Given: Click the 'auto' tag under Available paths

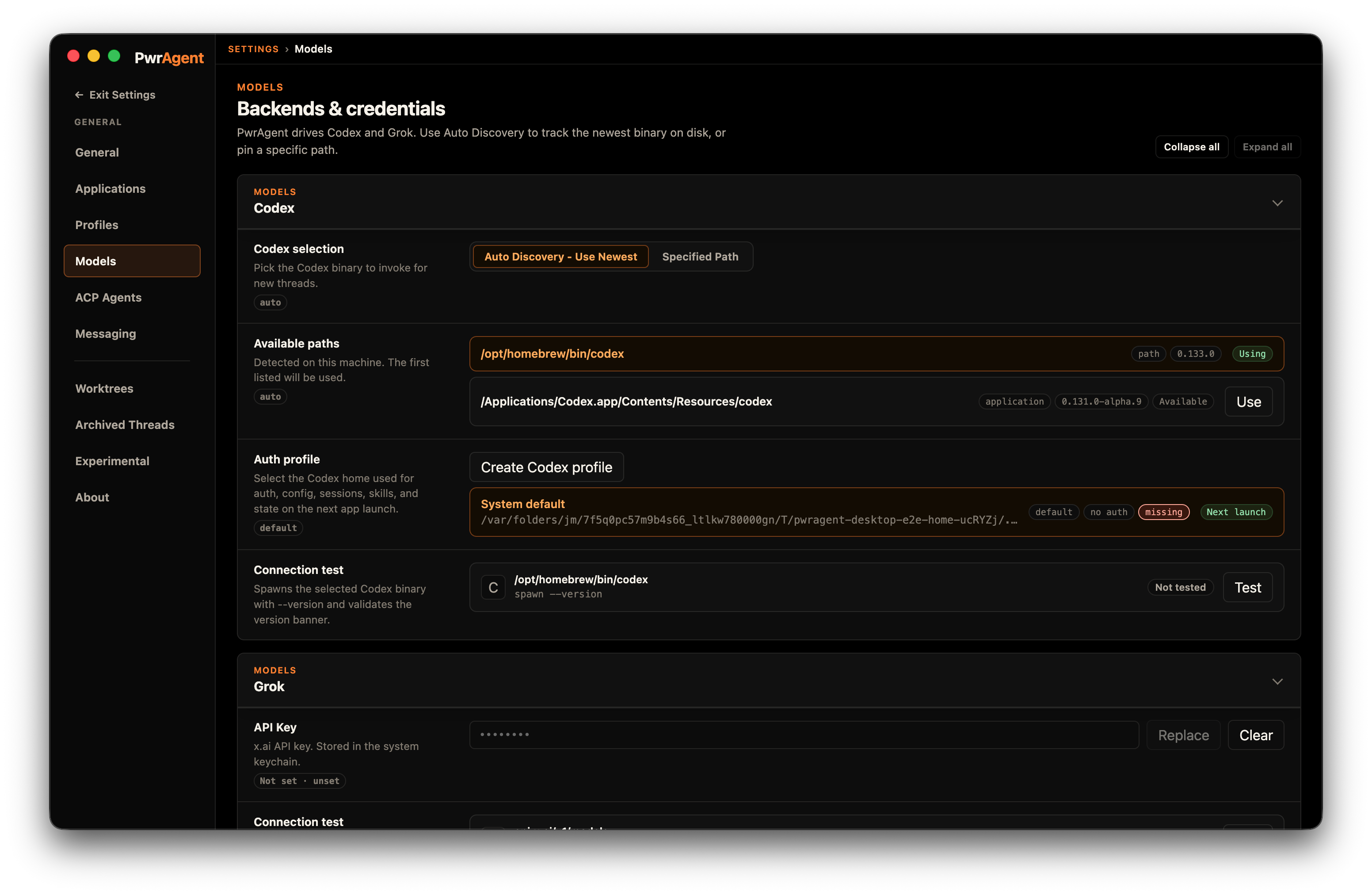Looking at the screenshot, I should (x=271, y=397).
